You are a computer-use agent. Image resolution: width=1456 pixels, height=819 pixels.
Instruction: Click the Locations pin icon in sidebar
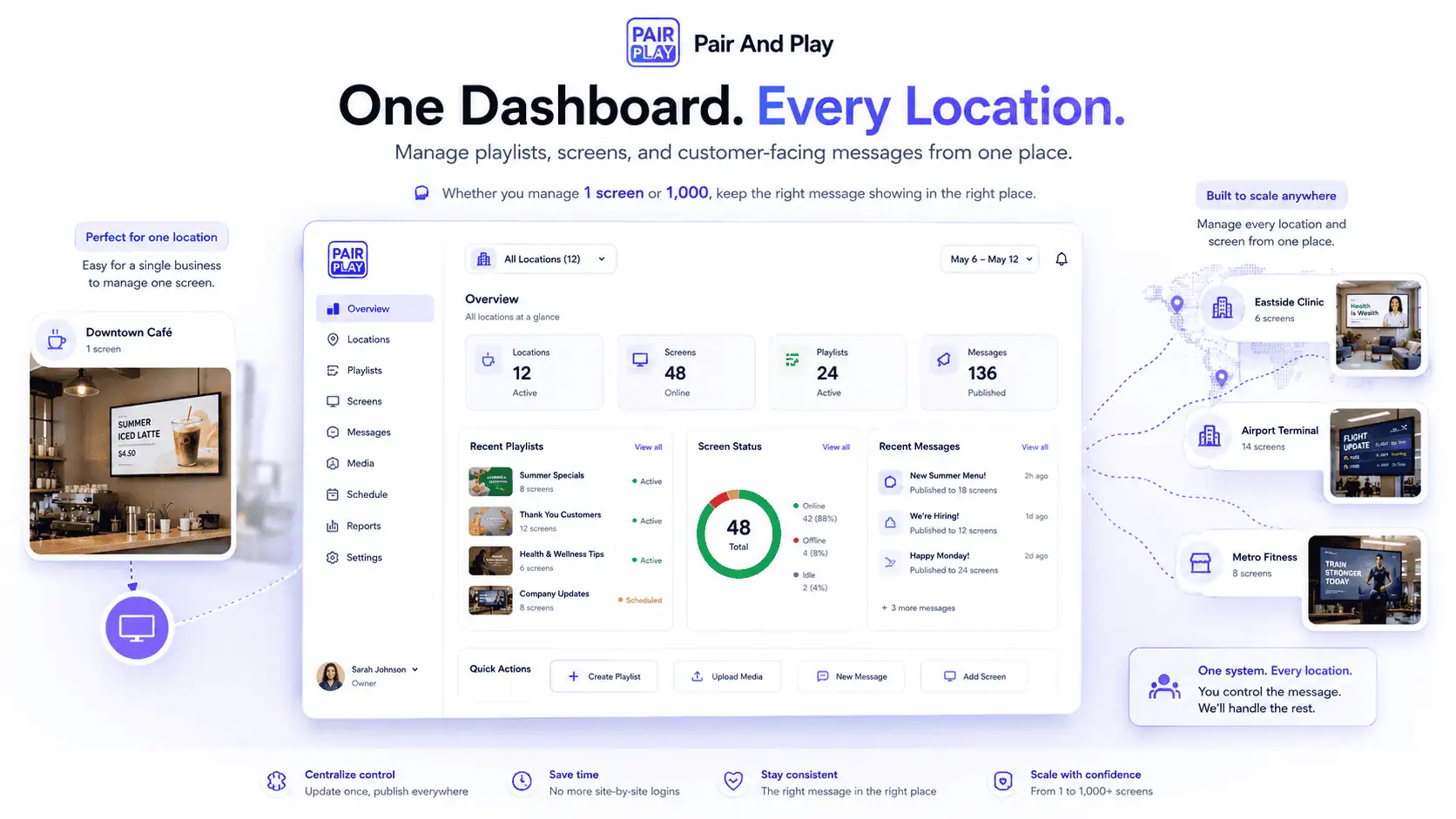(x=333, y=339)
